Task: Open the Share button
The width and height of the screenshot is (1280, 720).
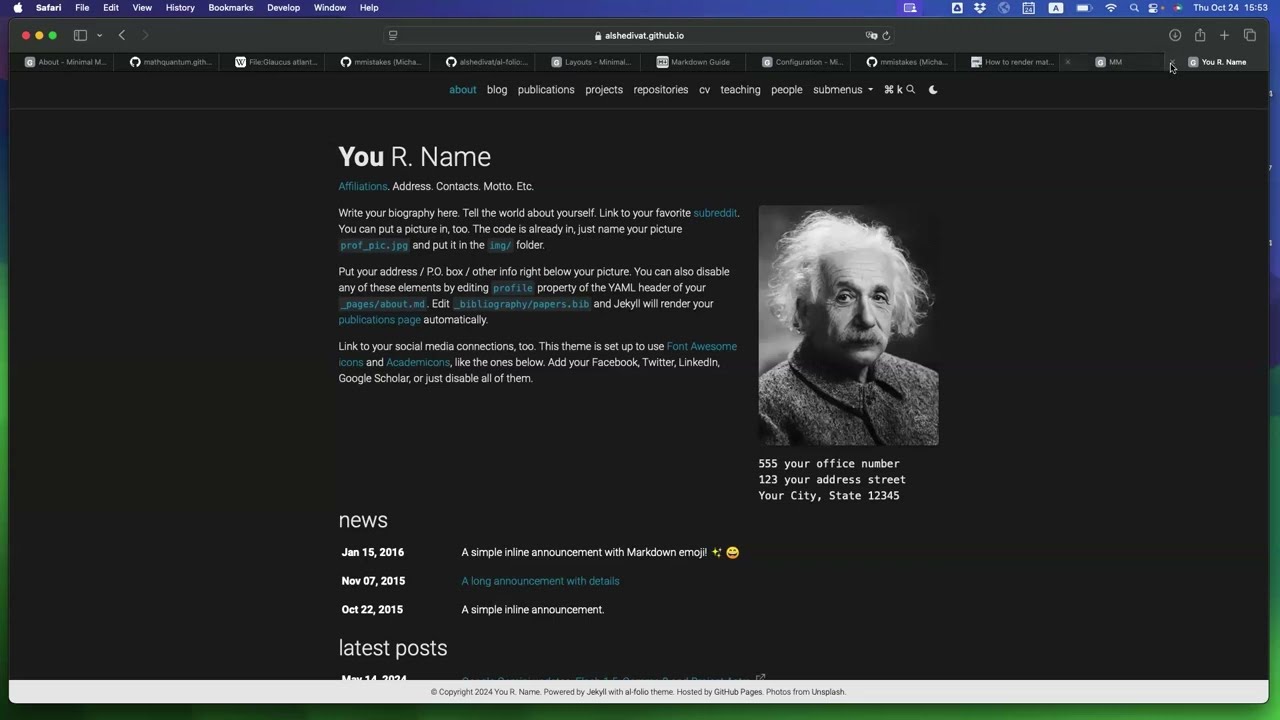Action: 1200,35
